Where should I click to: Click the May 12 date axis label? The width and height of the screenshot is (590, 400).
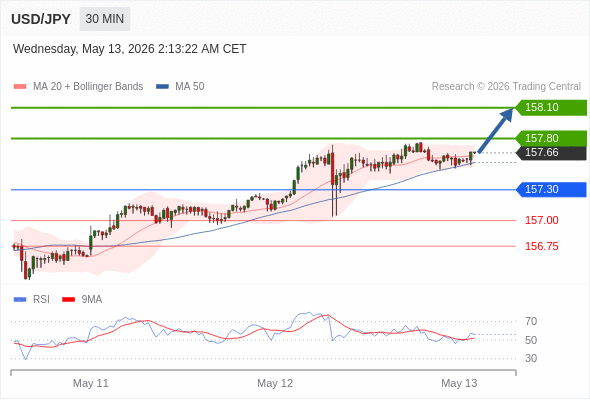[275, 383]
